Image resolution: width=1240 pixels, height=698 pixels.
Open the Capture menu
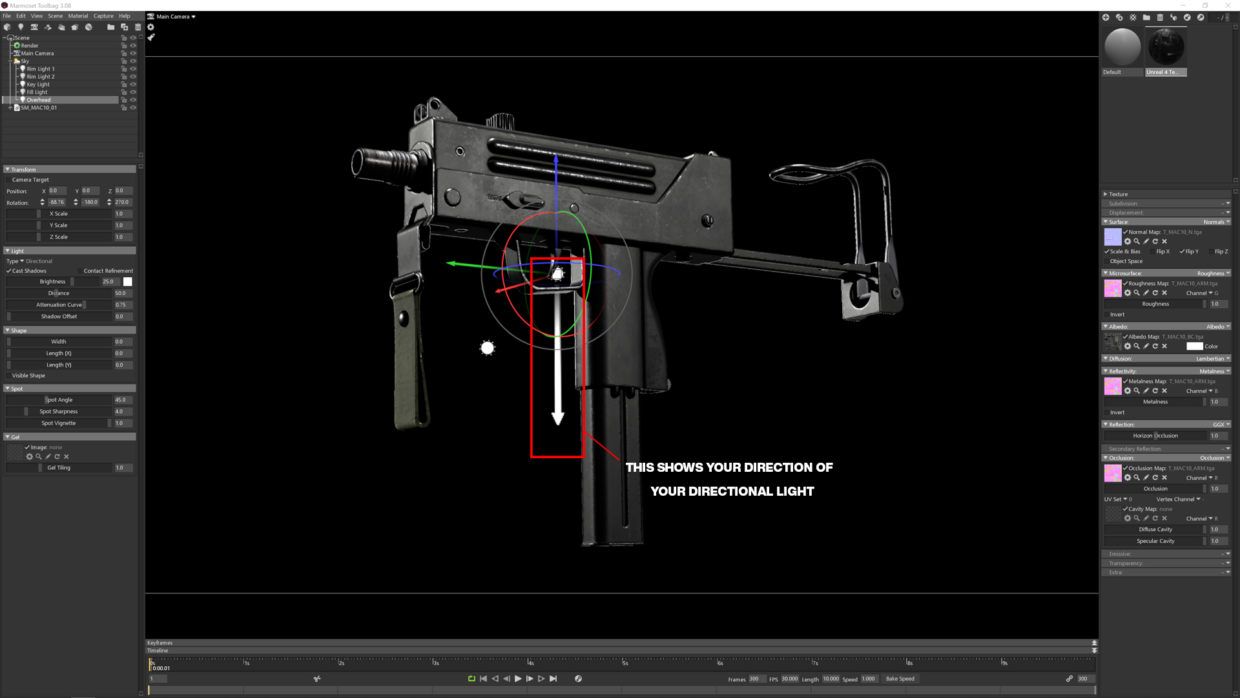coord(104,15)
